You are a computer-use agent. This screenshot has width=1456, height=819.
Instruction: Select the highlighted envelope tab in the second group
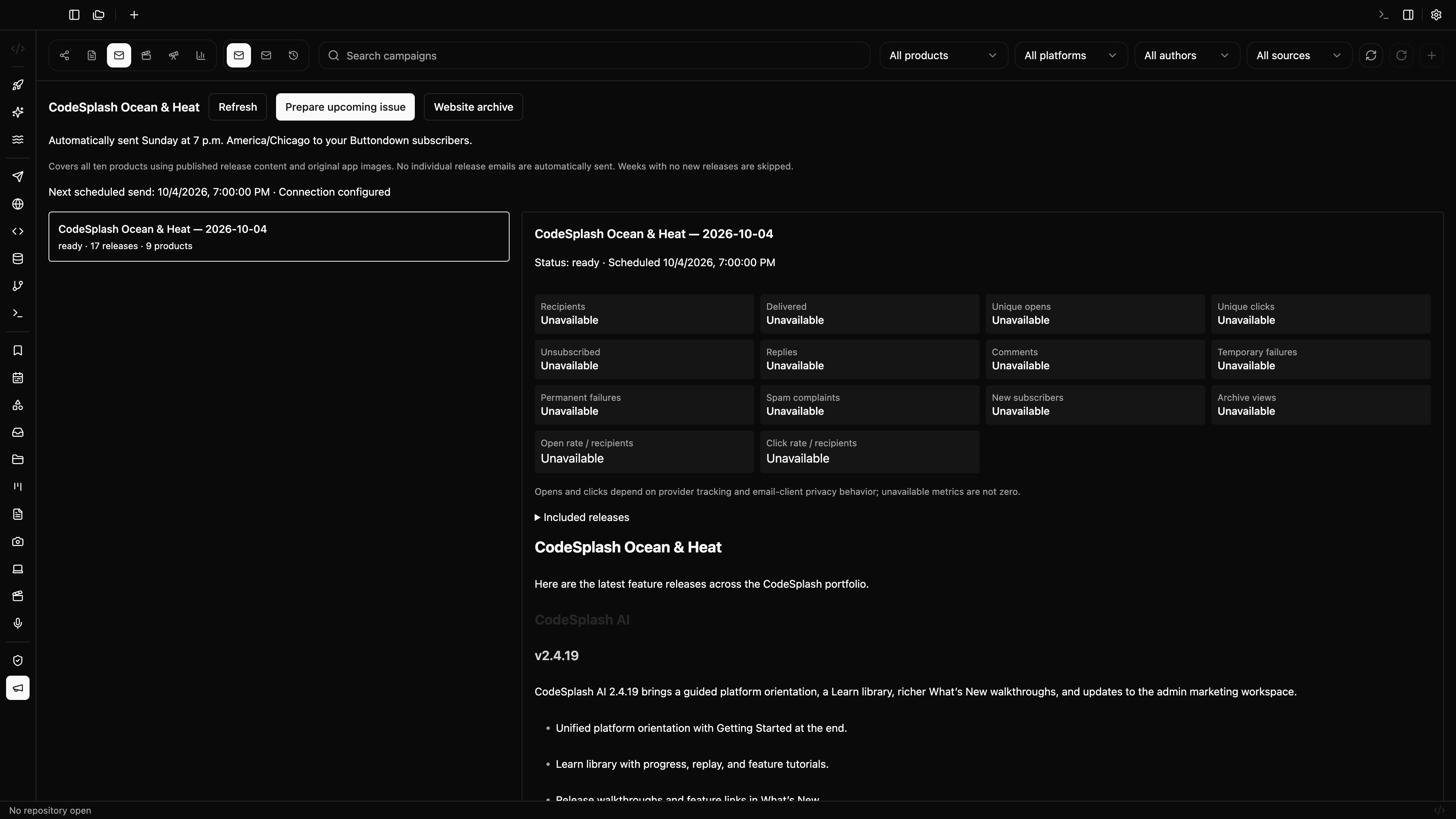tap(238, 55)
